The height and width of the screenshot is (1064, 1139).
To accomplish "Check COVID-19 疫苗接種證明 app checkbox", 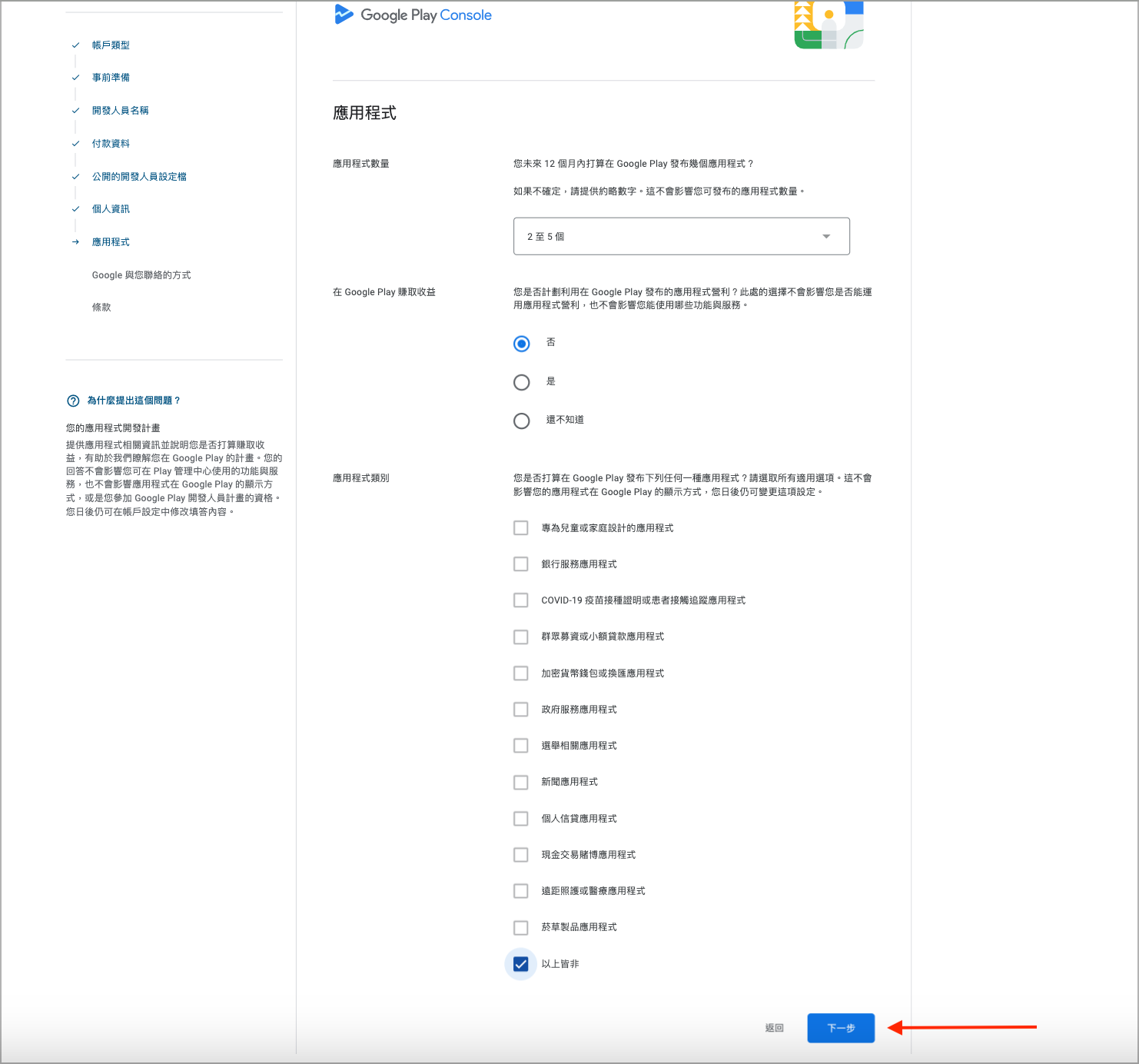I will [521, 600].
